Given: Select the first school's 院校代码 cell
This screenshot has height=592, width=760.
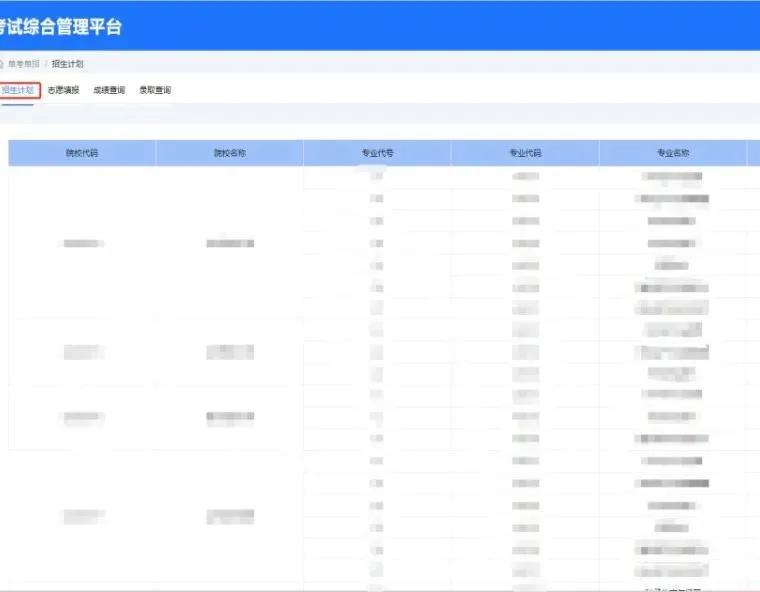Looking at the screenshot, I should click(82, 243).
